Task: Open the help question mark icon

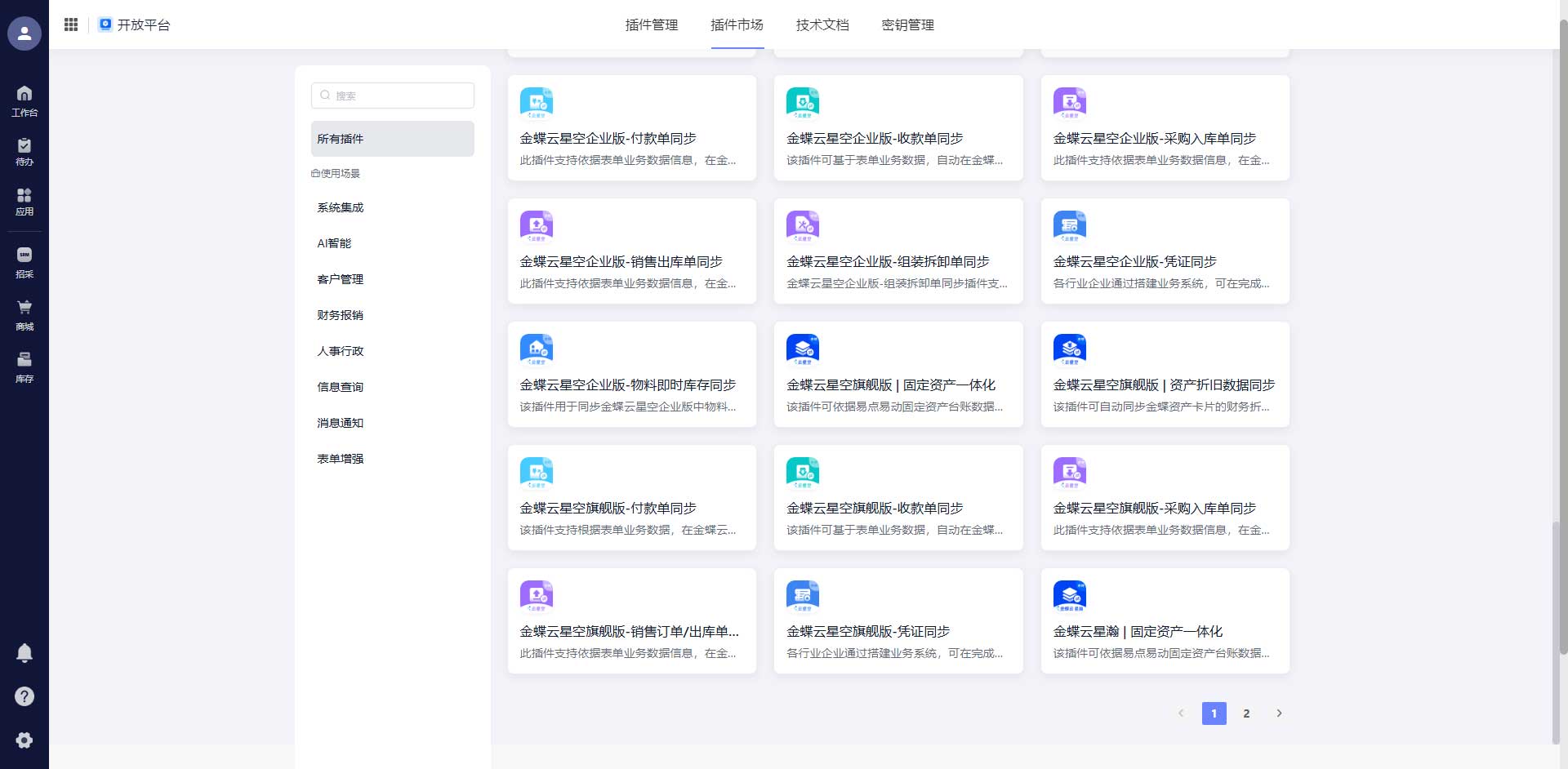Action: pos(24,696)
